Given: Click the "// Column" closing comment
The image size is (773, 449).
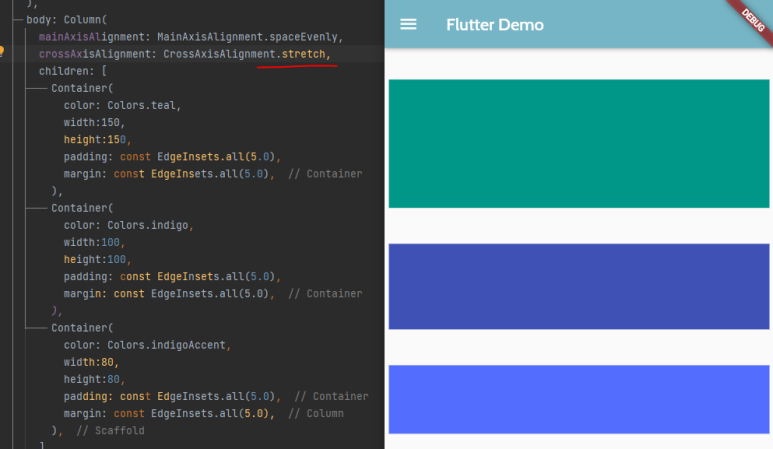Looking at the screenshot, I should point(316,414).
